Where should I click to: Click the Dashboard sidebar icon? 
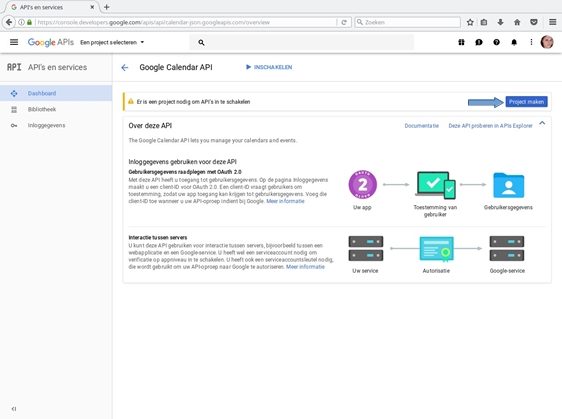click(14, 93)
